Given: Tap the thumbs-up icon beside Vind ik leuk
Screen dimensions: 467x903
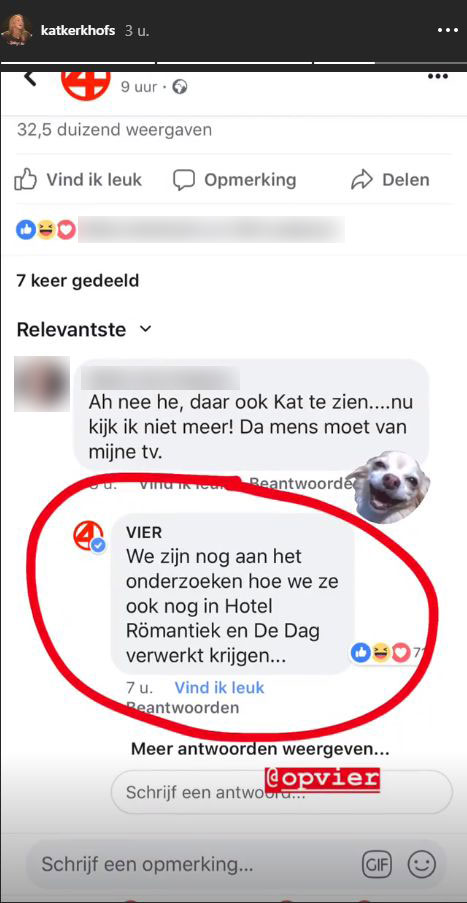Looking at the screenshot, I should coord(25,180).
